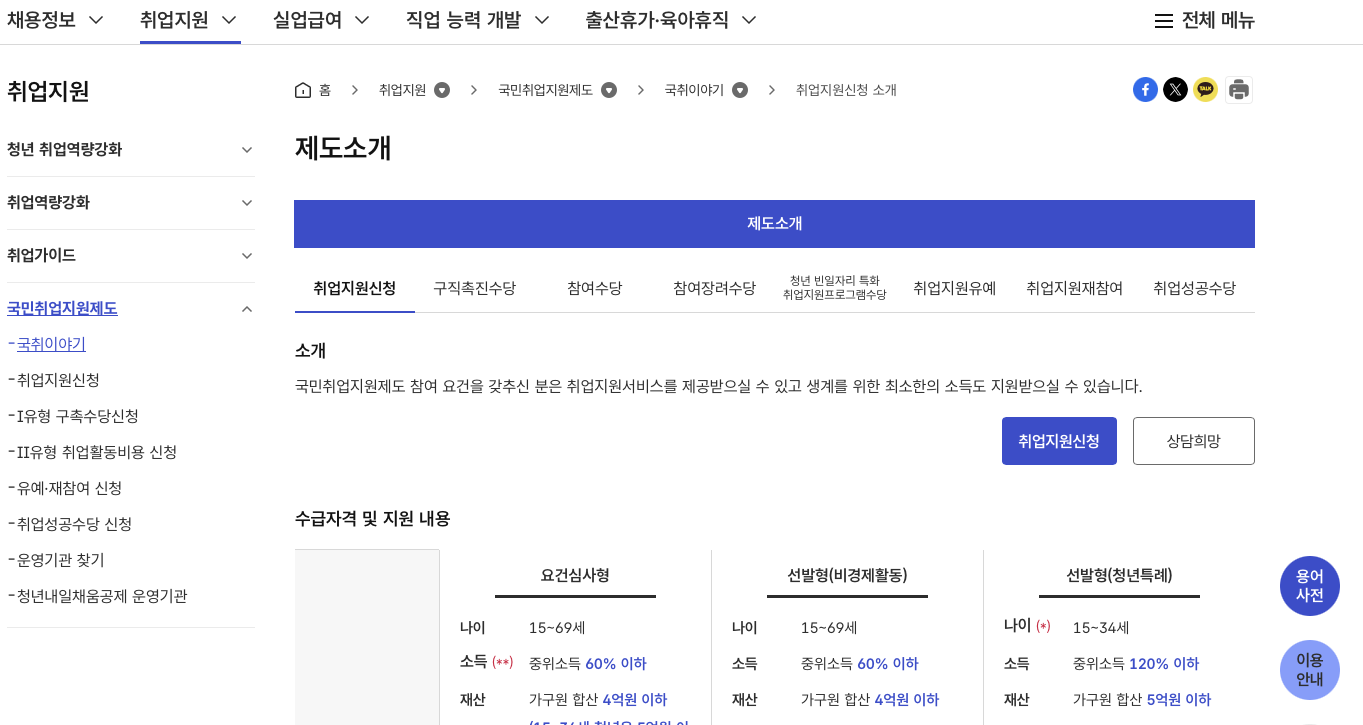Image resolution: width=1363 pixels, height=725 pixels.
Task: Open the 용어사전 floating button
Action: (x=1310, y=586)
